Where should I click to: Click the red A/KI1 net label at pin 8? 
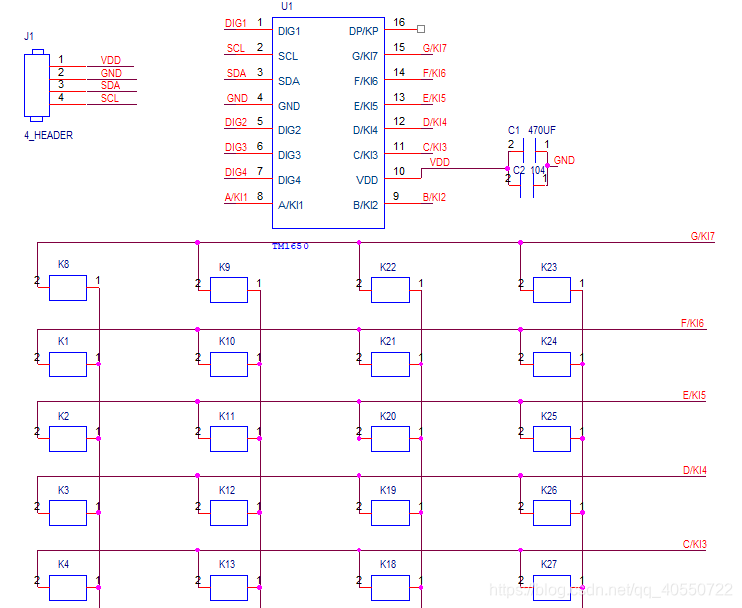(236, 197)
